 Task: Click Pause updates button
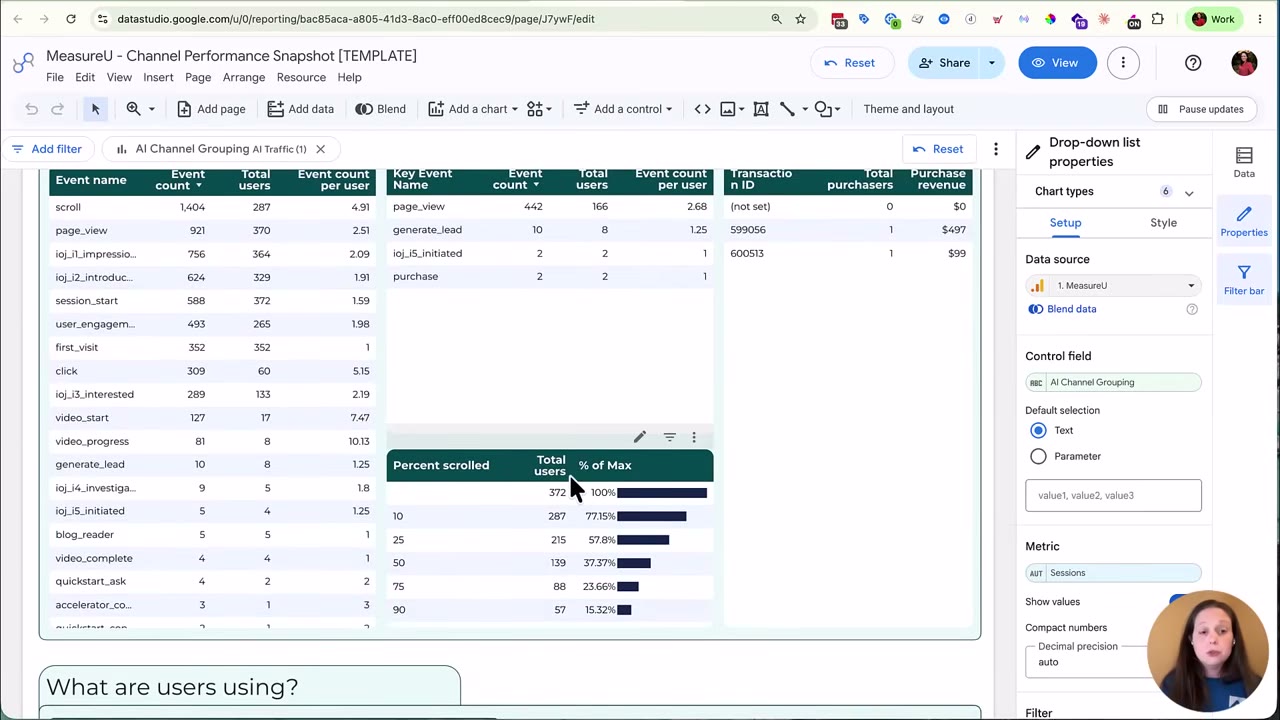[x=1201, y=109]
